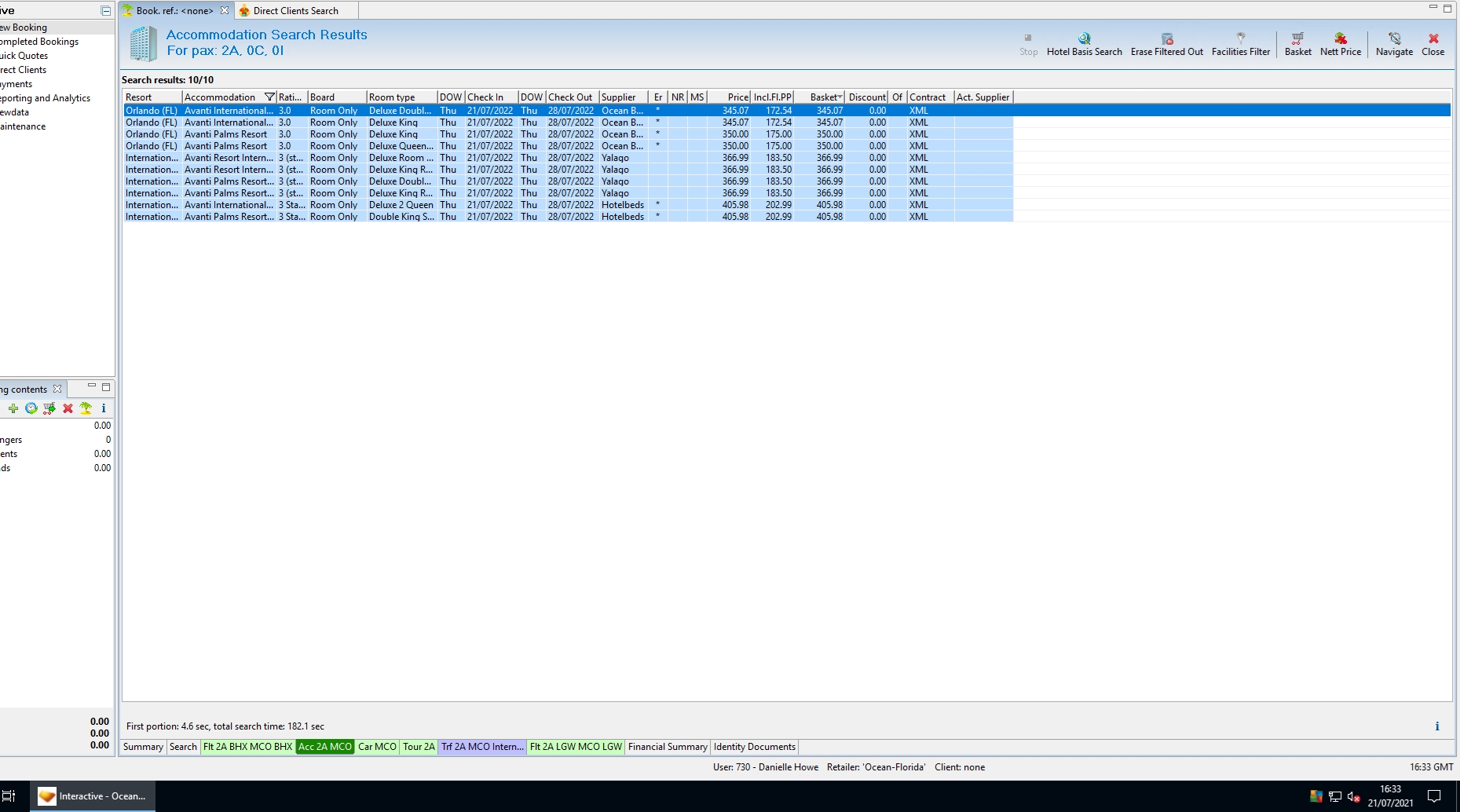Image resolution: width=1460 pixels, height=812 pixels.
Task: Select Hotelbeds Double King S... row
Action: [x=568, y=217]
